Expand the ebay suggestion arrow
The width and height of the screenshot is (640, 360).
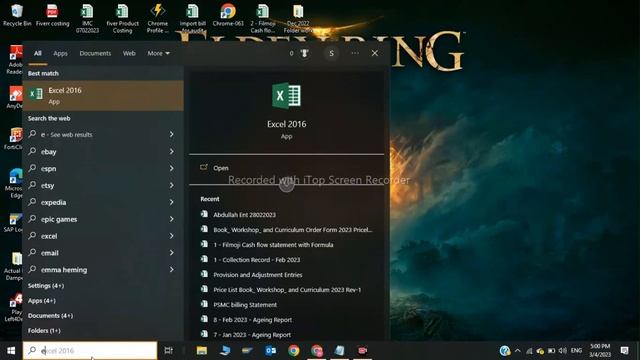(171, 151)
